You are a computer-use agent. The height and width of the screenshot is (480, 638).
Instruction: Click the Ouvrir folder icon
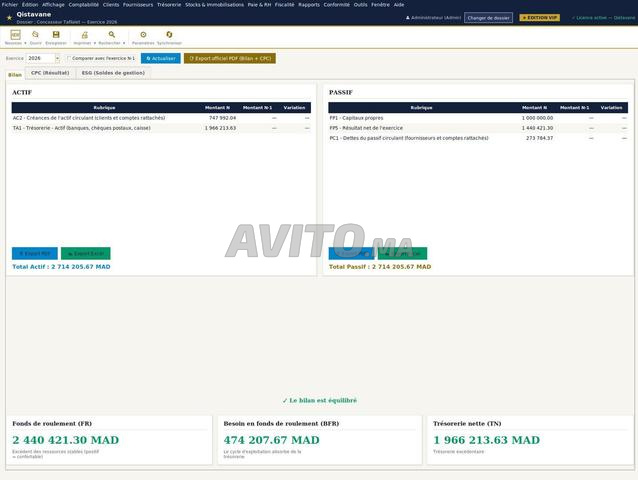coord(35,35)
